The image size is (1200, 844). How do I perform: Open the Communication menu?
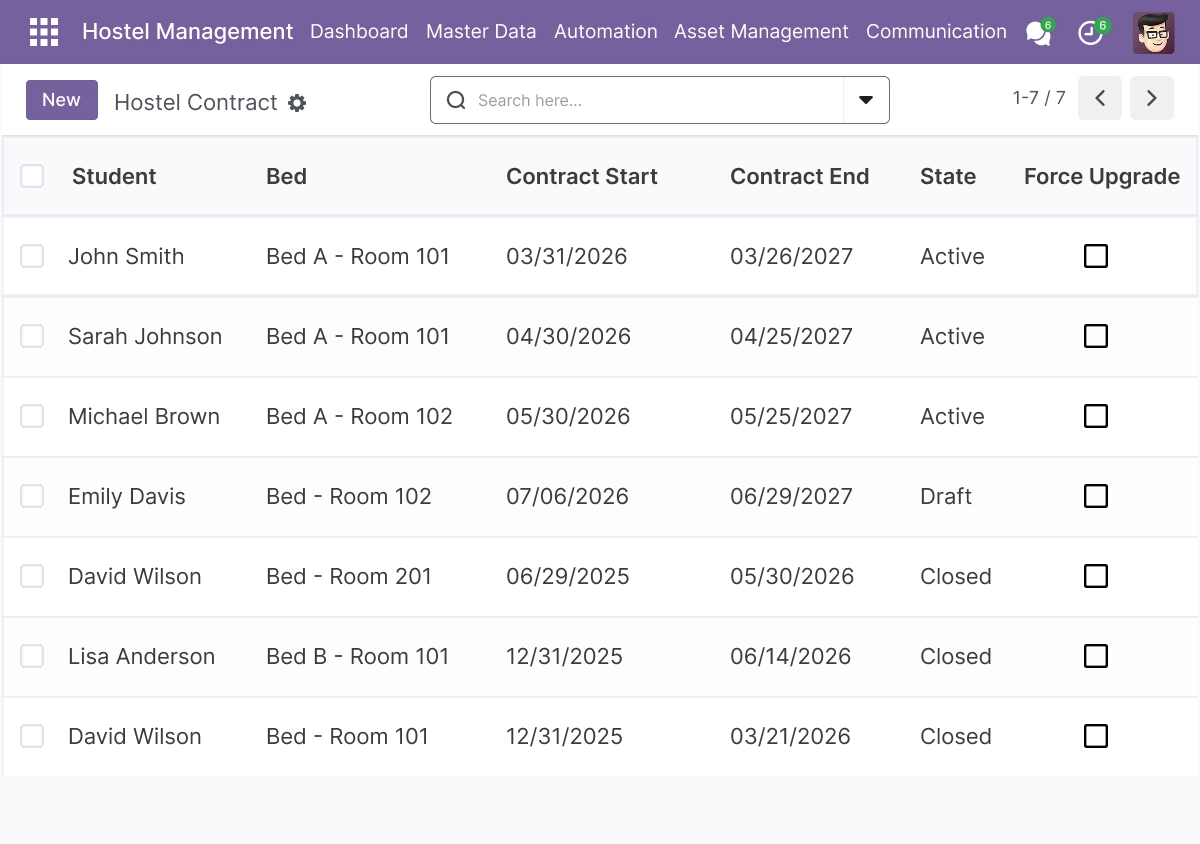[x=936, y=32]
